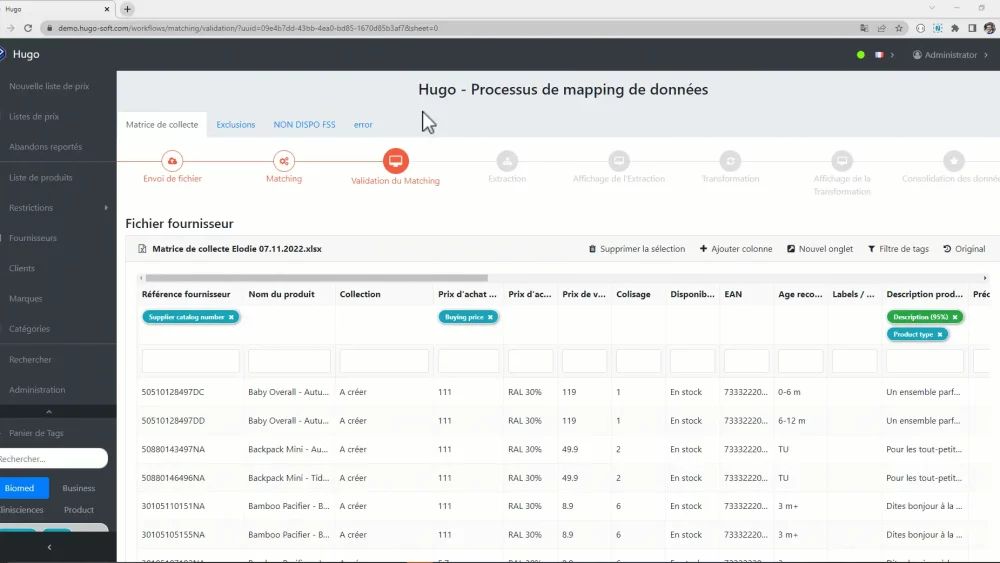The image size is (1000, 563).
Task: Switch to the Exclusions tab
Action: [x=235, y=124]
